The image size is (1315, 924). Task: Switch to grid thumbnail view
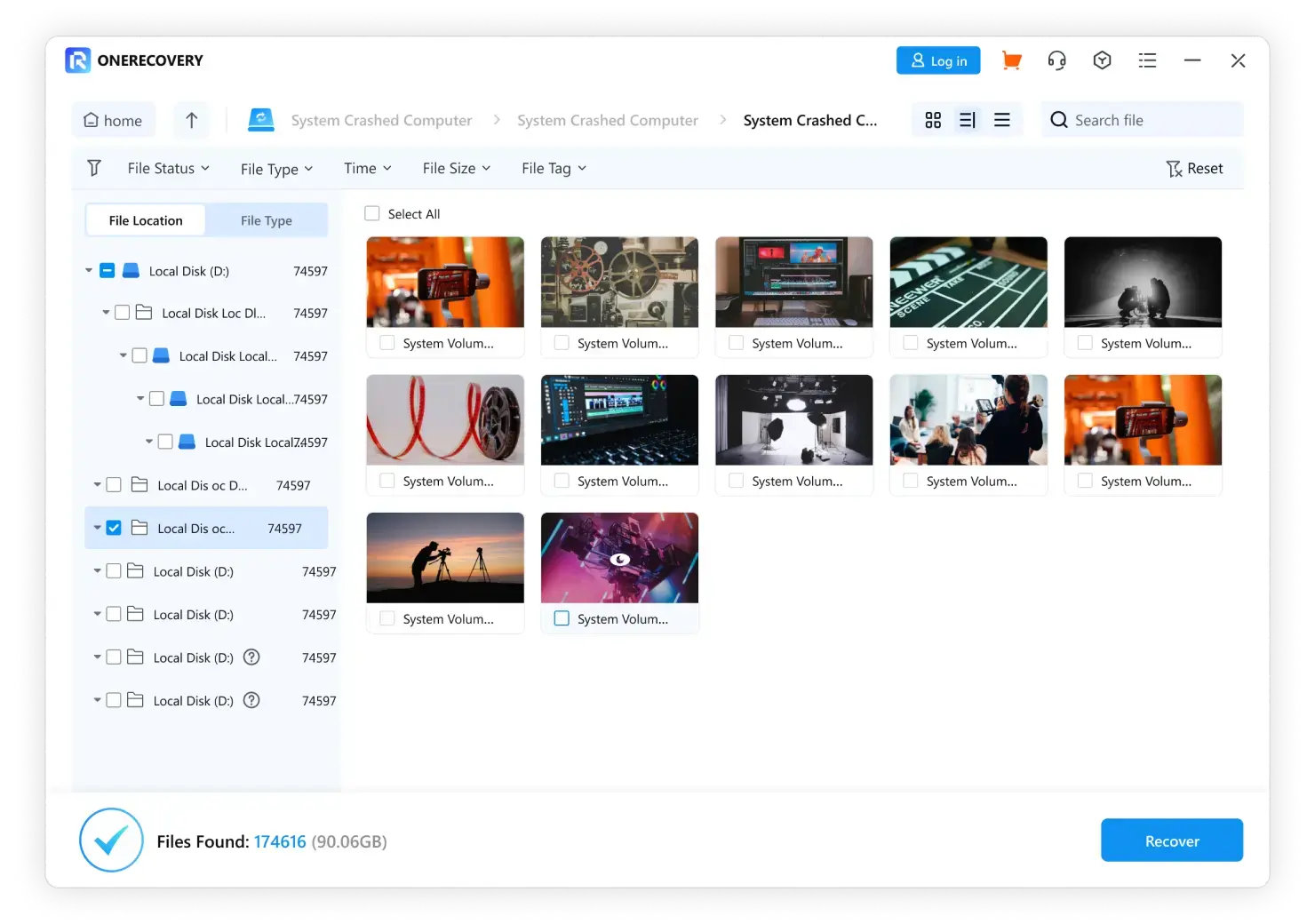tap(933, 120)
